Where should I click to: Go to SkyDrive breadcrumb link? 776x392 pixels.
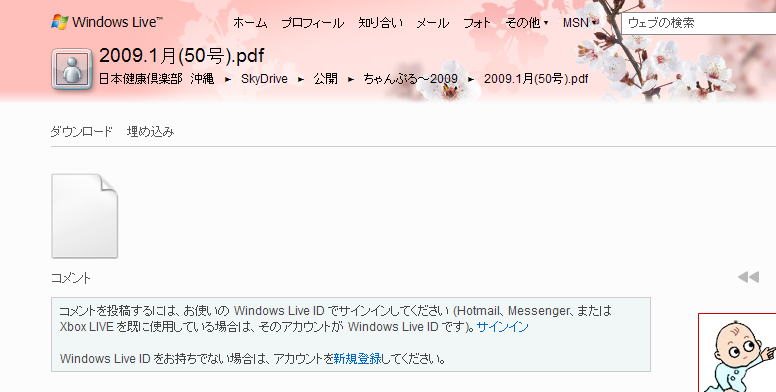264,79
